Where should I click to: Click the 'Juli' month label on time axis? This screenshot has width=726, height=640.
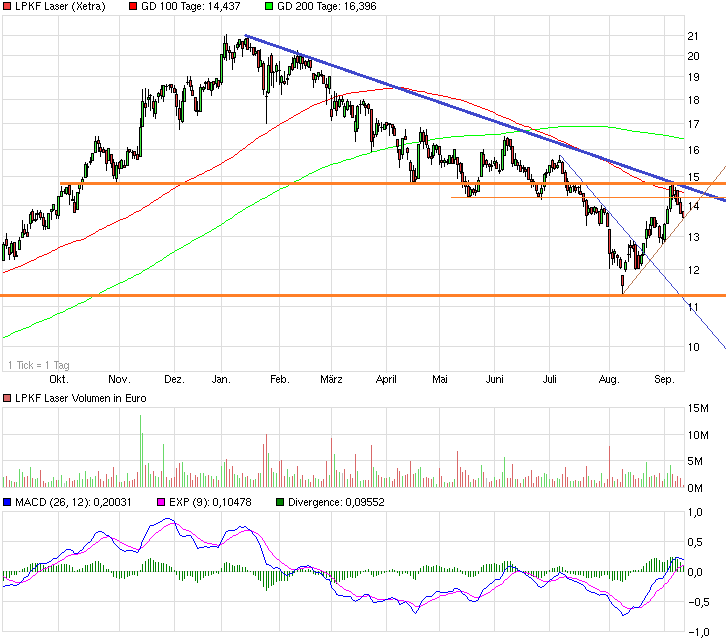point(550,379)
